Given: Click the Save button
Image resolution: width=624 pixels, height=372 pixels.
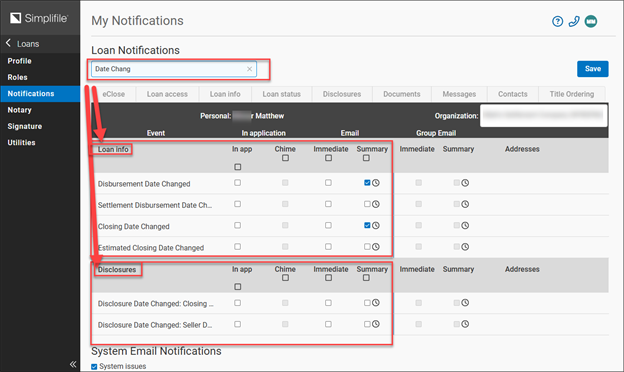Looking at the screenshot, I should (593, 69).
